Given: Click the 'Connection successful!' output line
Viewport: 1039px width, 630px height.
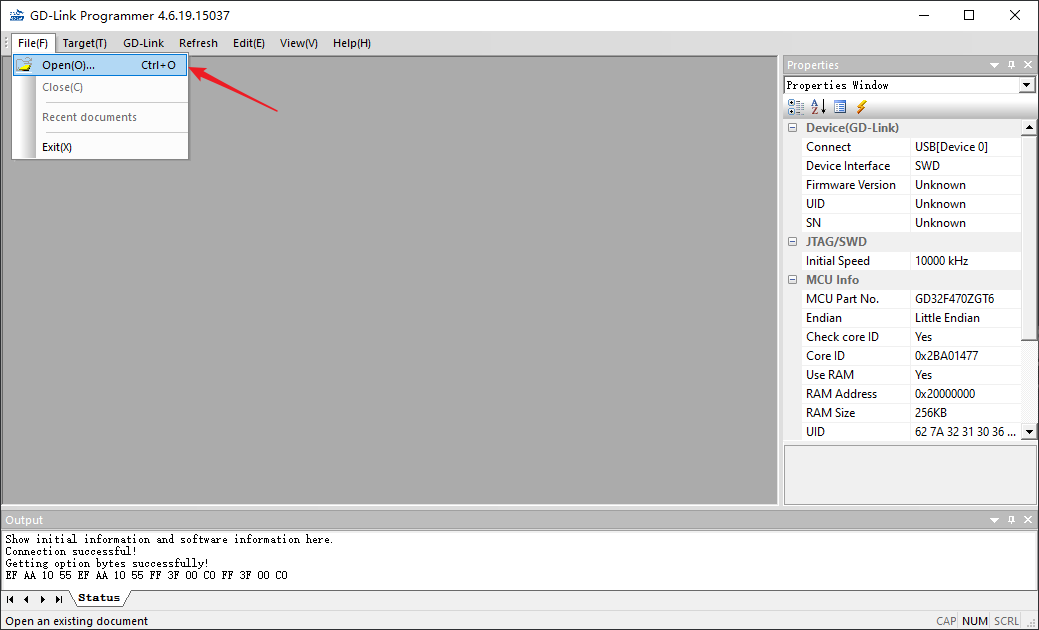Looking at the screenshot, I should click(x=71, y=551).
